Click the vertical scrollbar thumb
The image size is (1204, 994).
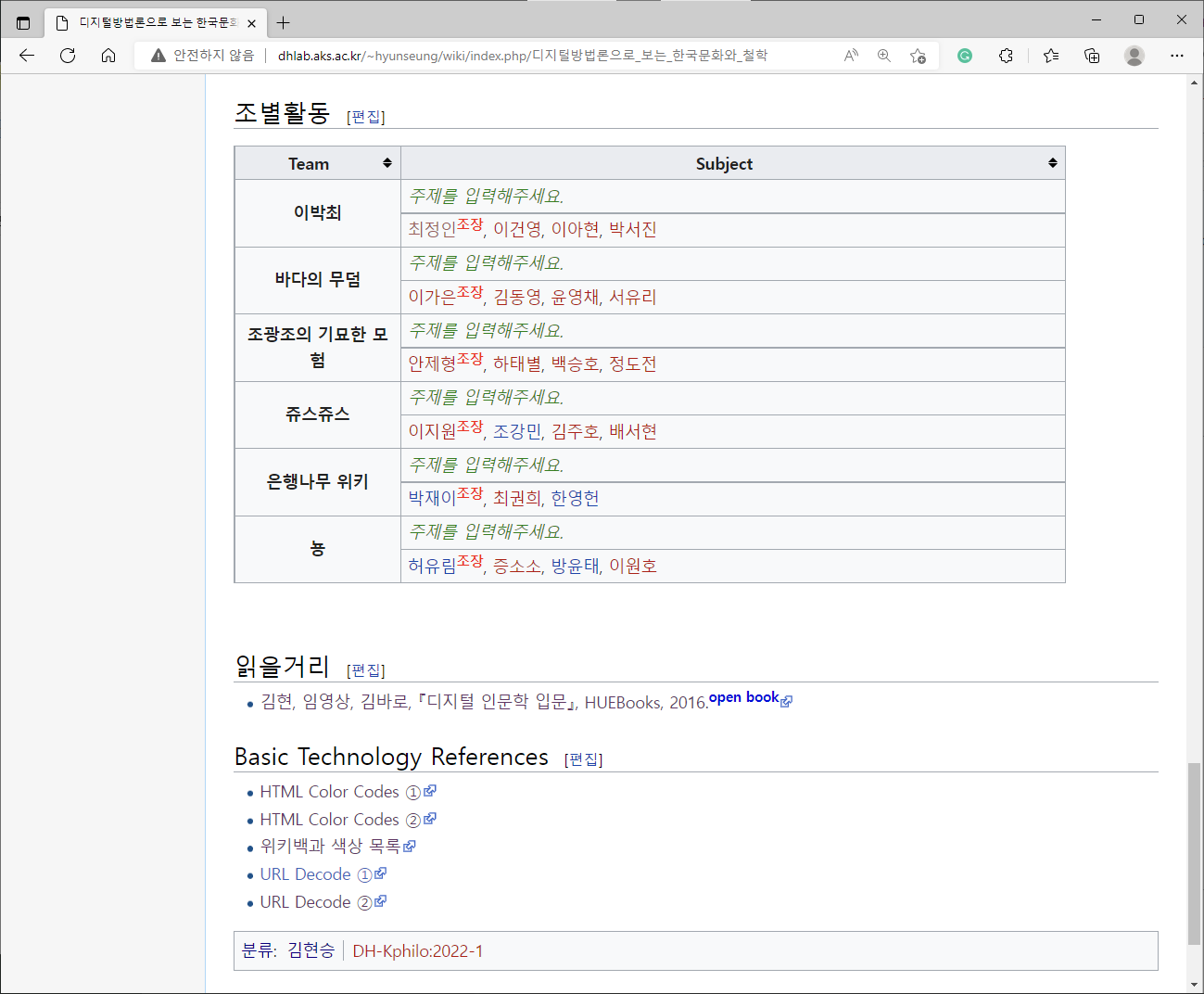pos(1194,853)
